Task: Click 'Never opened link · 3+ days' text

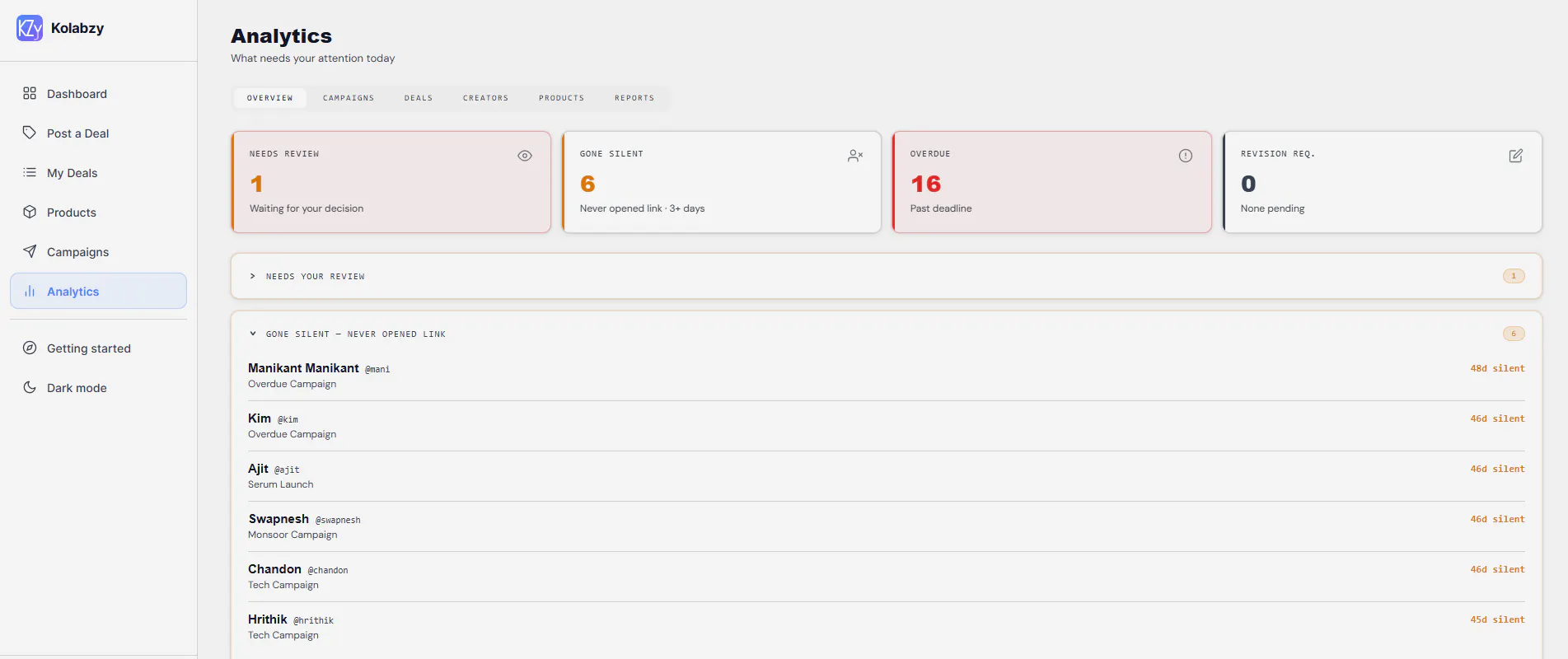Action: 643,208
